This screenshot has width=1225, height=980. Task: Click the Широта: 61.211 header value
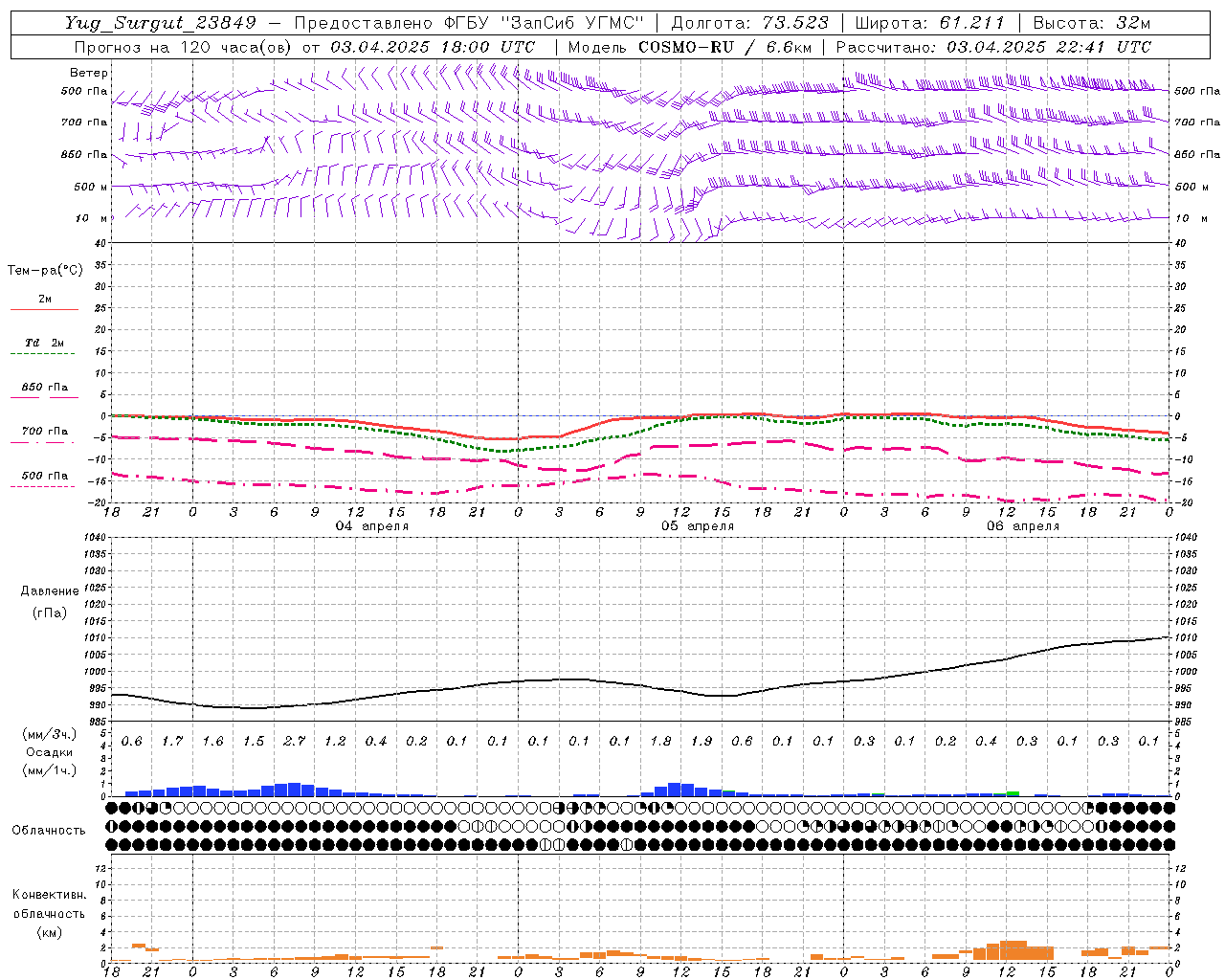coord(929,23)
